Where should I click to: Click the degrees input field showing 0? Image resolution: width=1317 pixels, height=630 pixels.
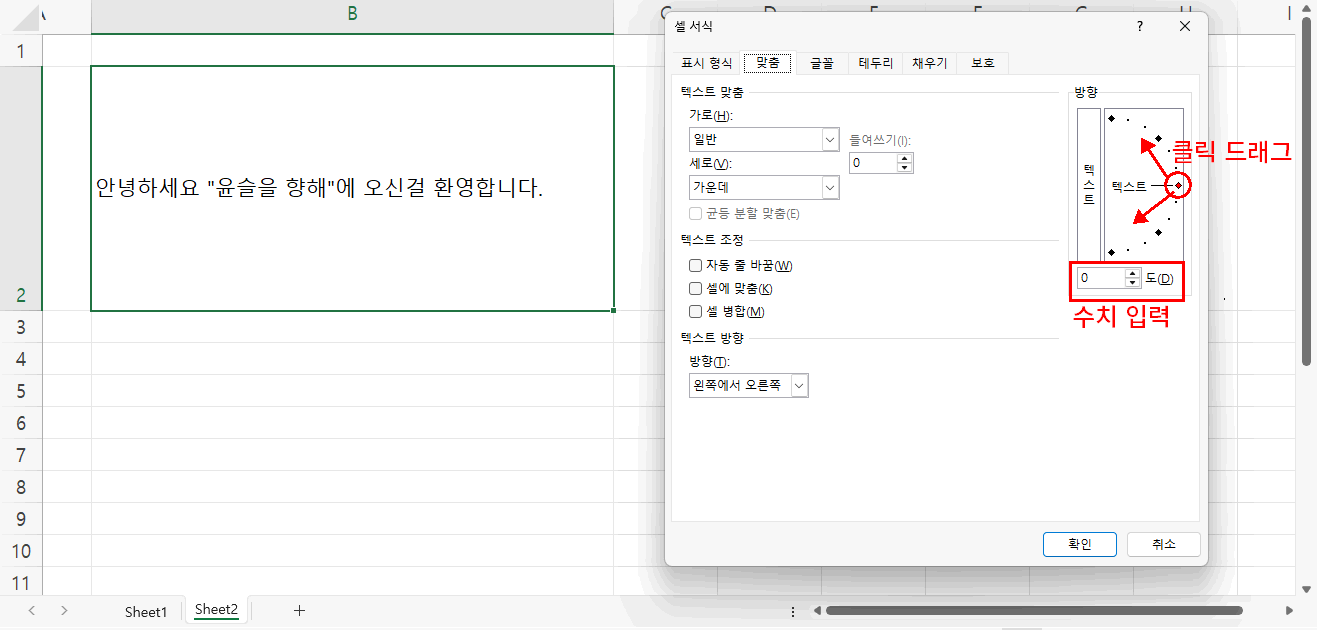(1101, 277)
